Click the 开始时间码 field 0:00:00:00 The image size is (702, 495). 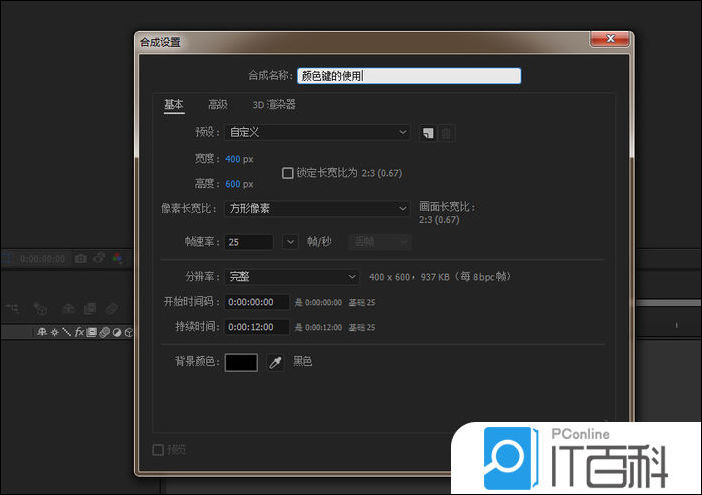pyautogui.click(x=257, y=302)
